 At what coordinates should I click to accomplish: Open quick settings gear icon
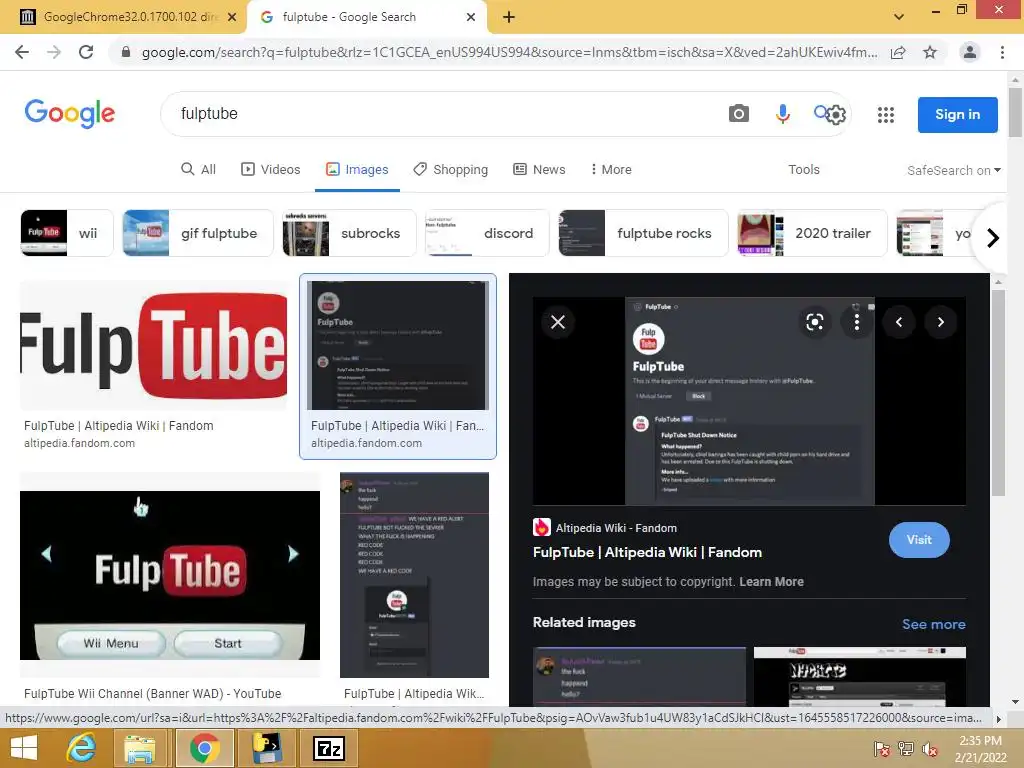coord(836,115)
